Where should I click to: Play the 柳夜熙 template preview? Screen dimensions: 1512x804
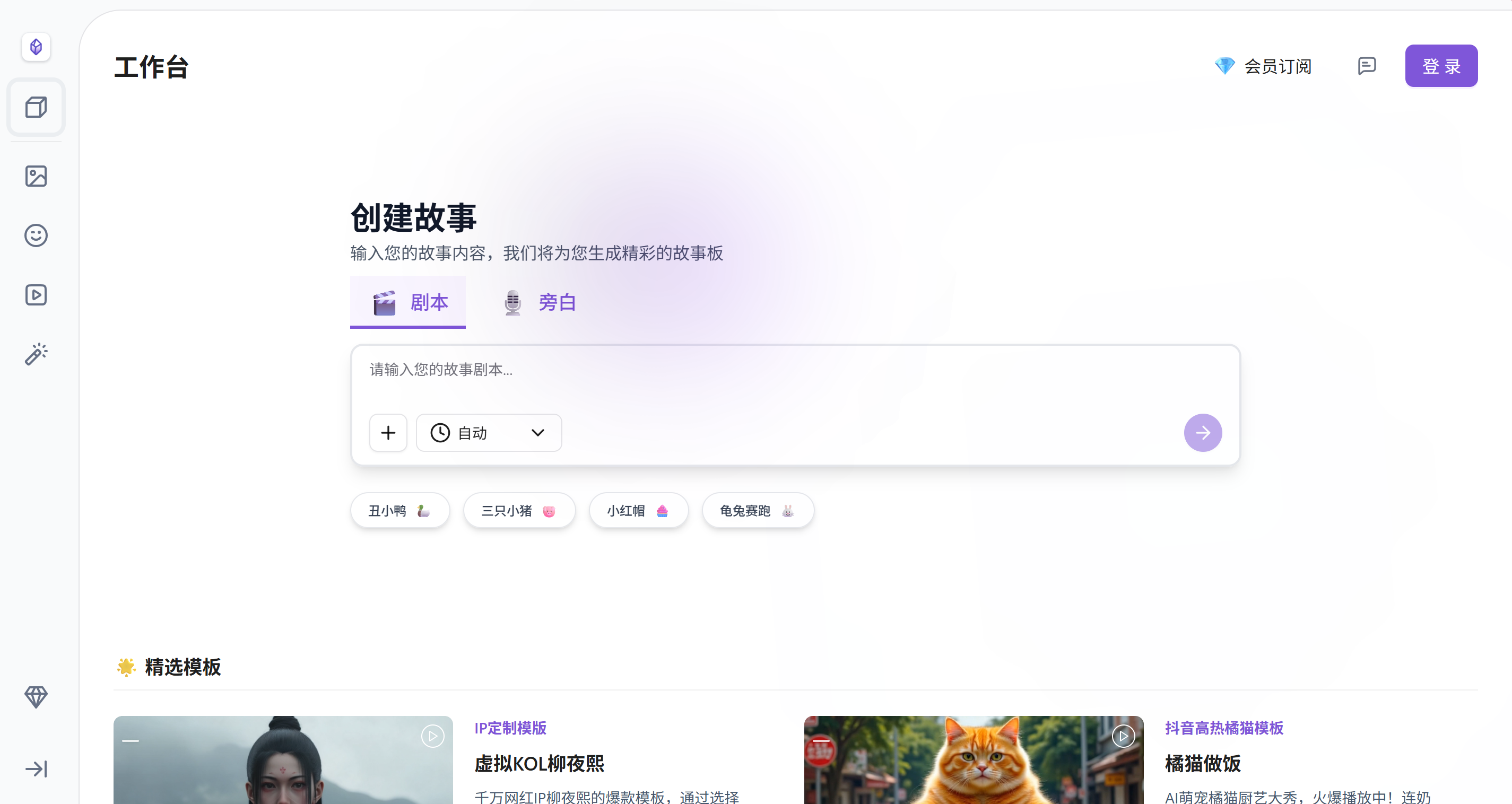pyautogui.click(x=432, y=736)
